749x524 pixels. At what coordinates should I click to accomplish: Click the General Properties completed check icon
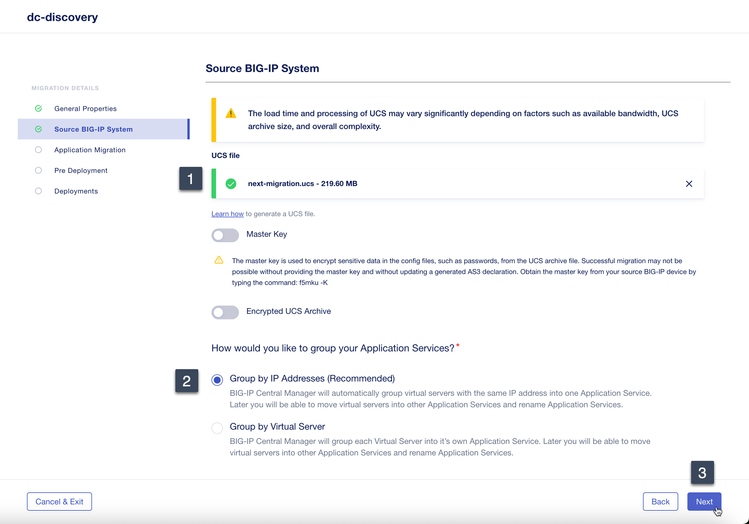(38, 108)
